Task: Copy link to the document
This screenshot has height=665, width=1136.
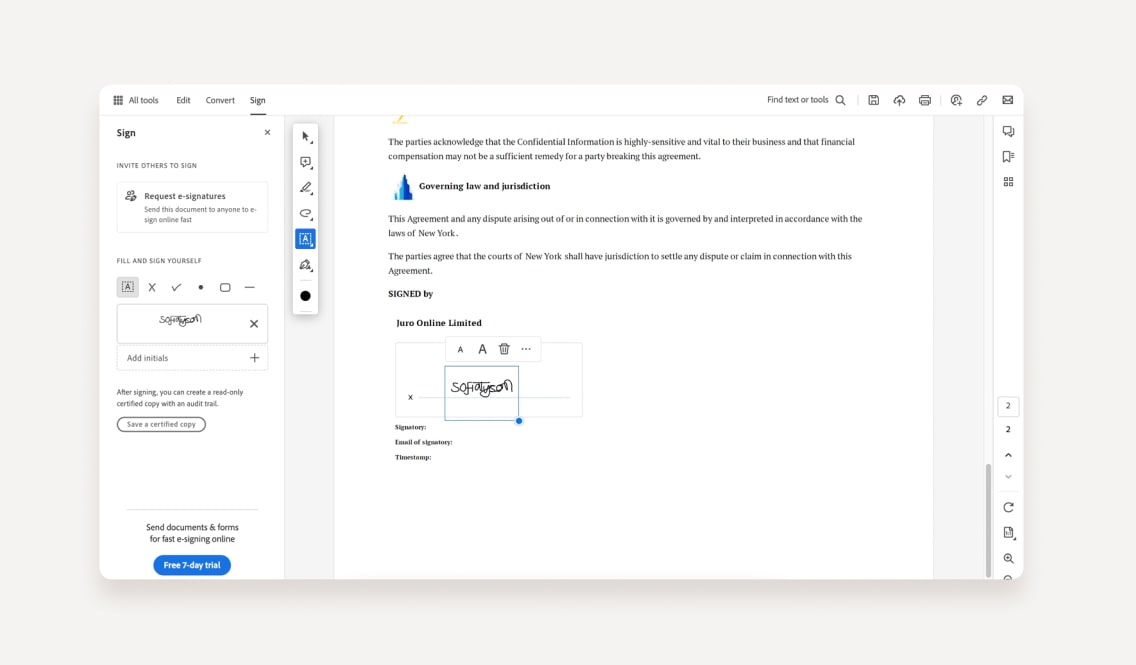Action: pyautogui.click(x=982, y=100)
